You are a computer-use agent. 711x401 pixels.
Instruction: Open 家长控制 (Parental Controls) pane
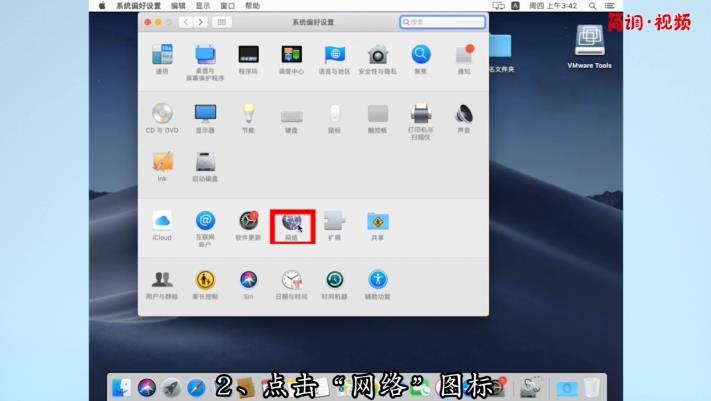coord(205,284)
